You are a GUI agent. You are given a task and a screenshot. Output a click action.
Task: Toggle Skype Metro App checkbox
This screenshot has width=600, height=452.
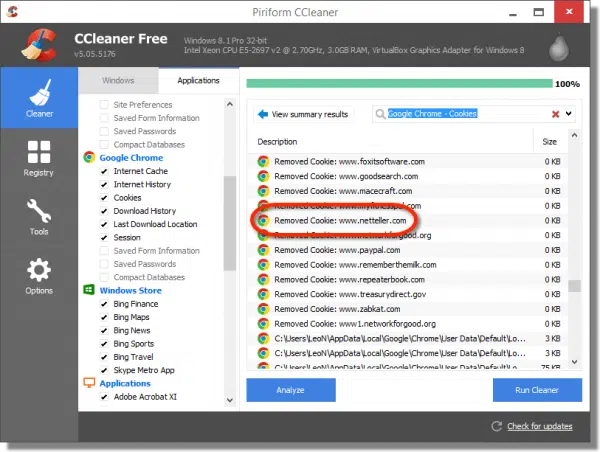point(104,370)
